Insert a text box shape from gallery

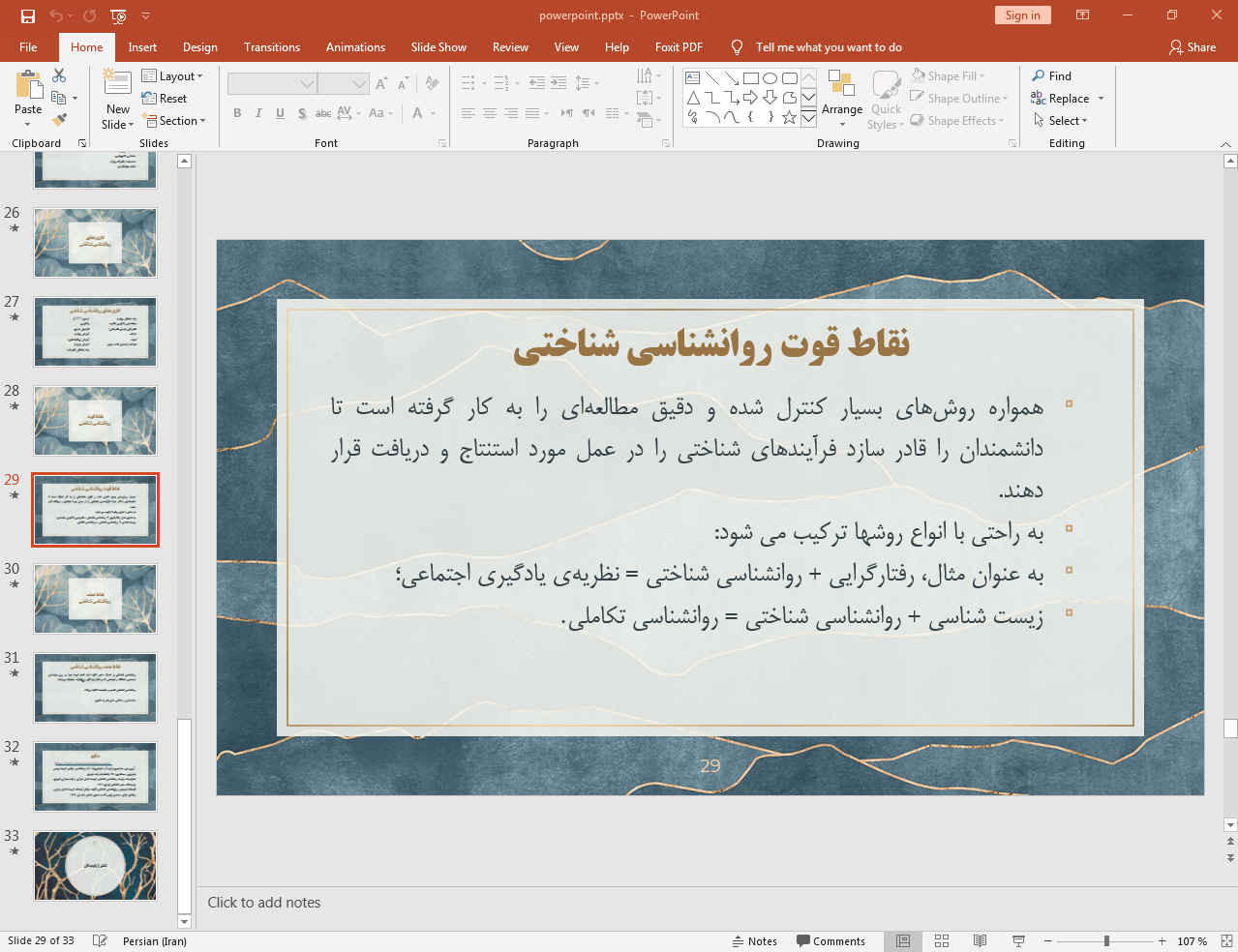click(x=692, y=78)
